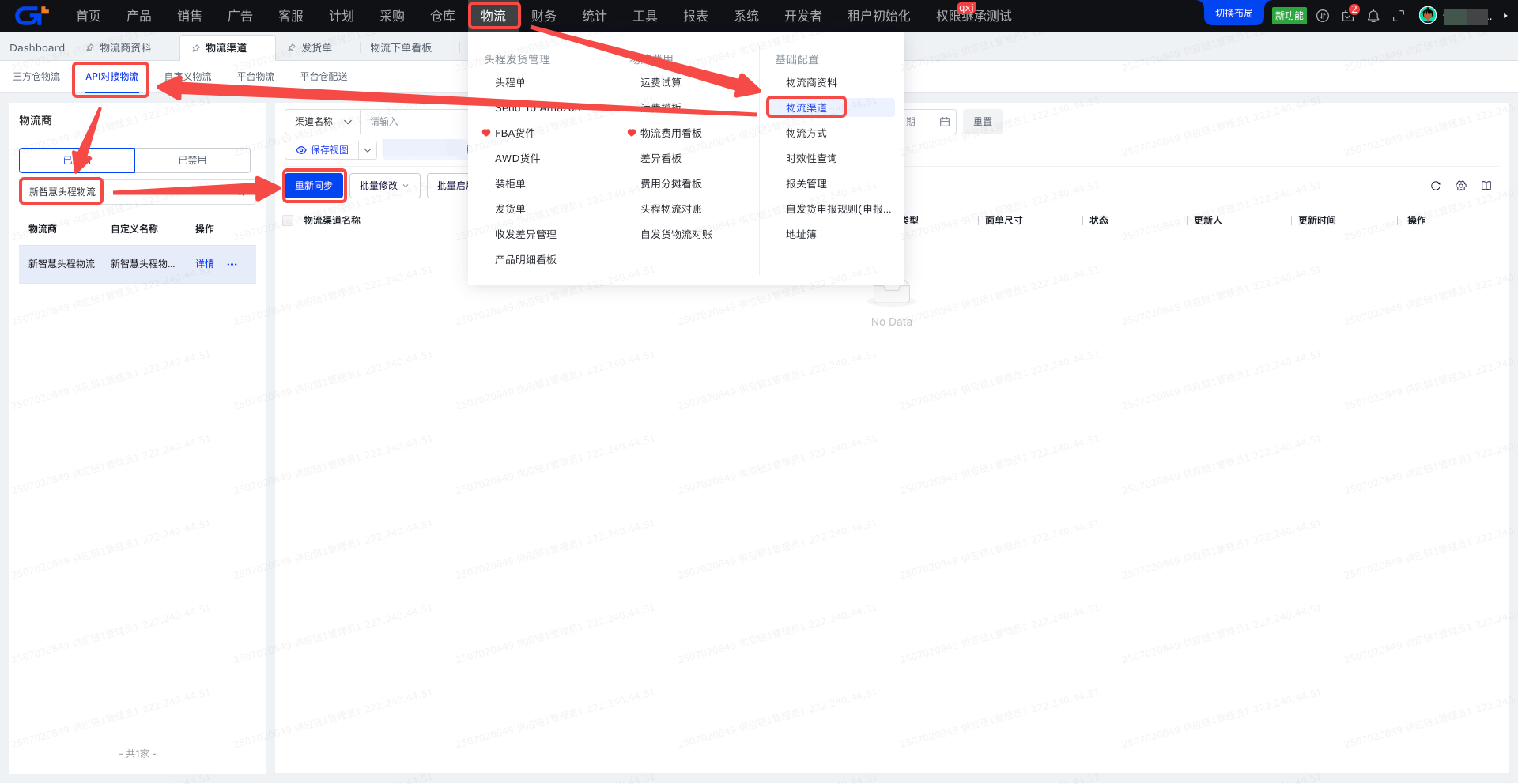
Task: Click the 请输入 channel name input
Action: [x=414, y=122]
